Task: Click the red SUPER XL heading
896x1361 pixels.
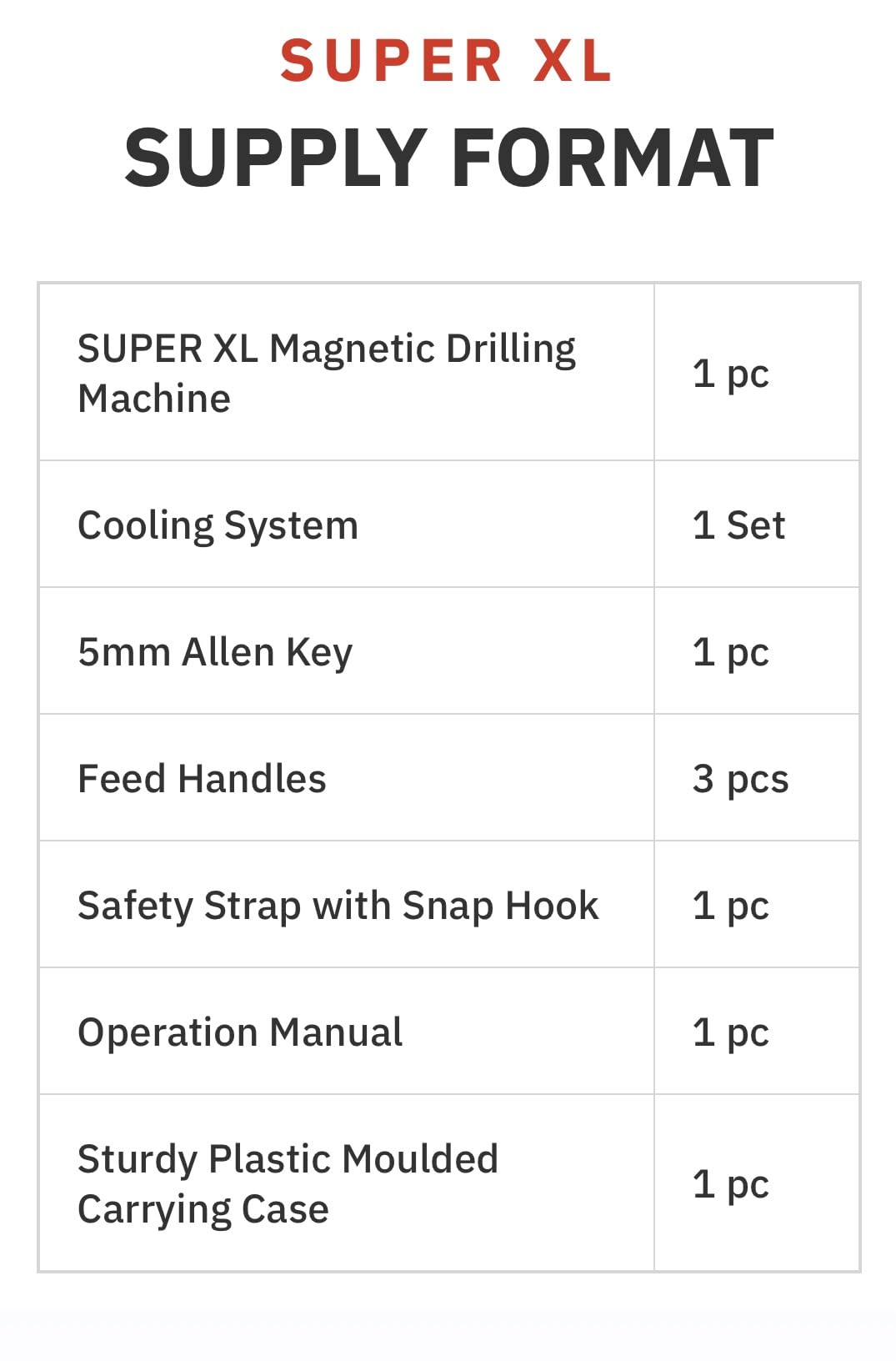Action: 447,61
